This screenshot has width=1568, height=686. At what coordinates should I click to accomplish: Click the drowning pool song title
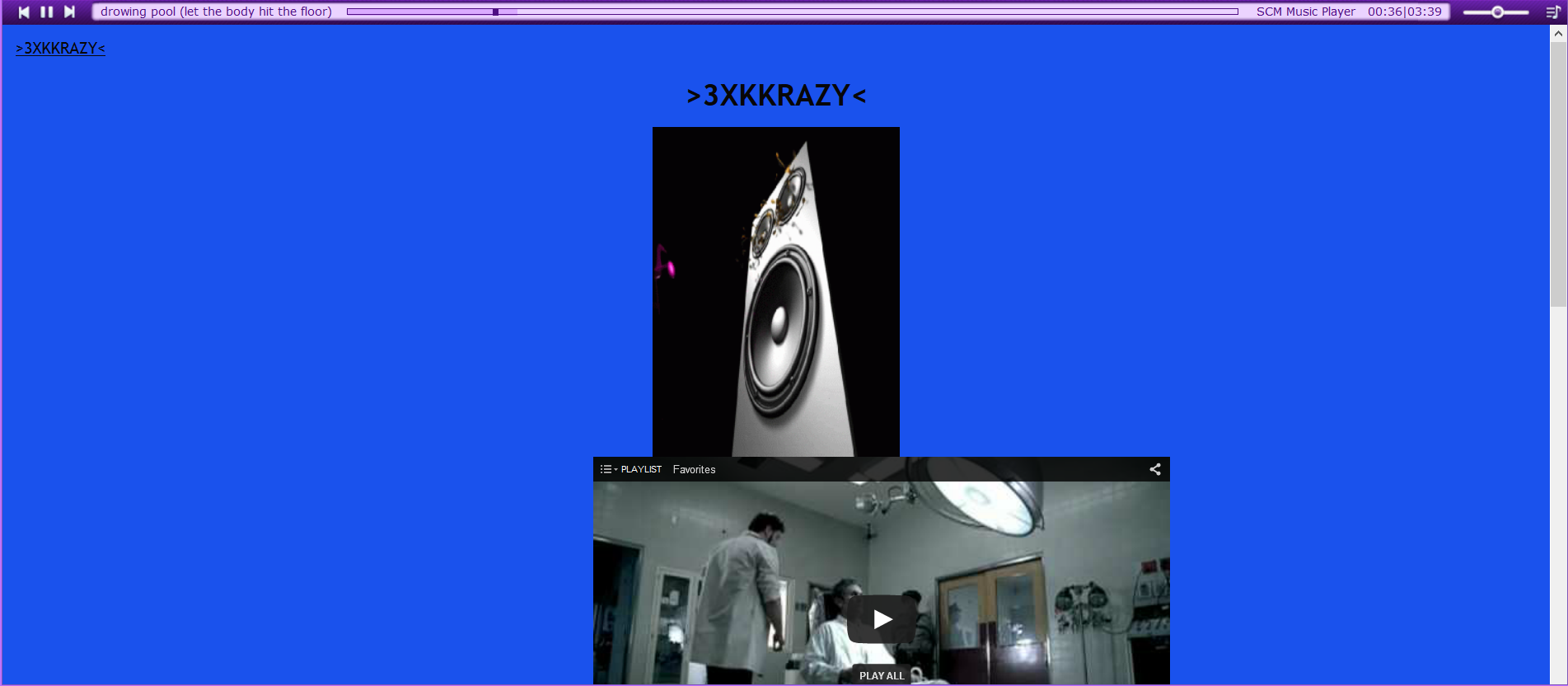(216, 12)
